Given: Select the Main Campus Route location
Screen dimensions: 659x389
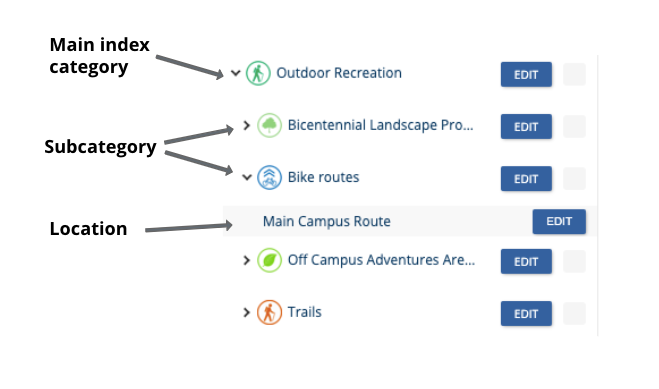Looking at the screenshot, I should tap(327, 221).
